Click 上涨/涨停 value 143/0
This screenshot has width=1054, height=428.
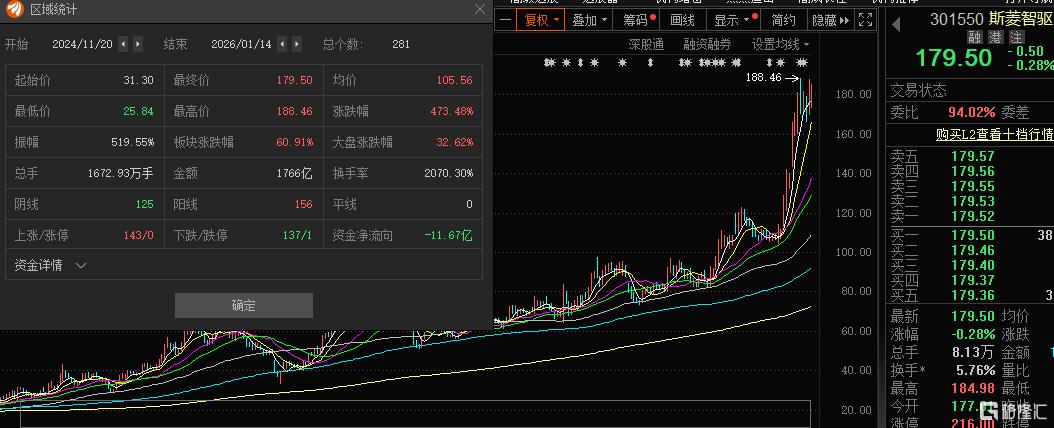(138, 236)
